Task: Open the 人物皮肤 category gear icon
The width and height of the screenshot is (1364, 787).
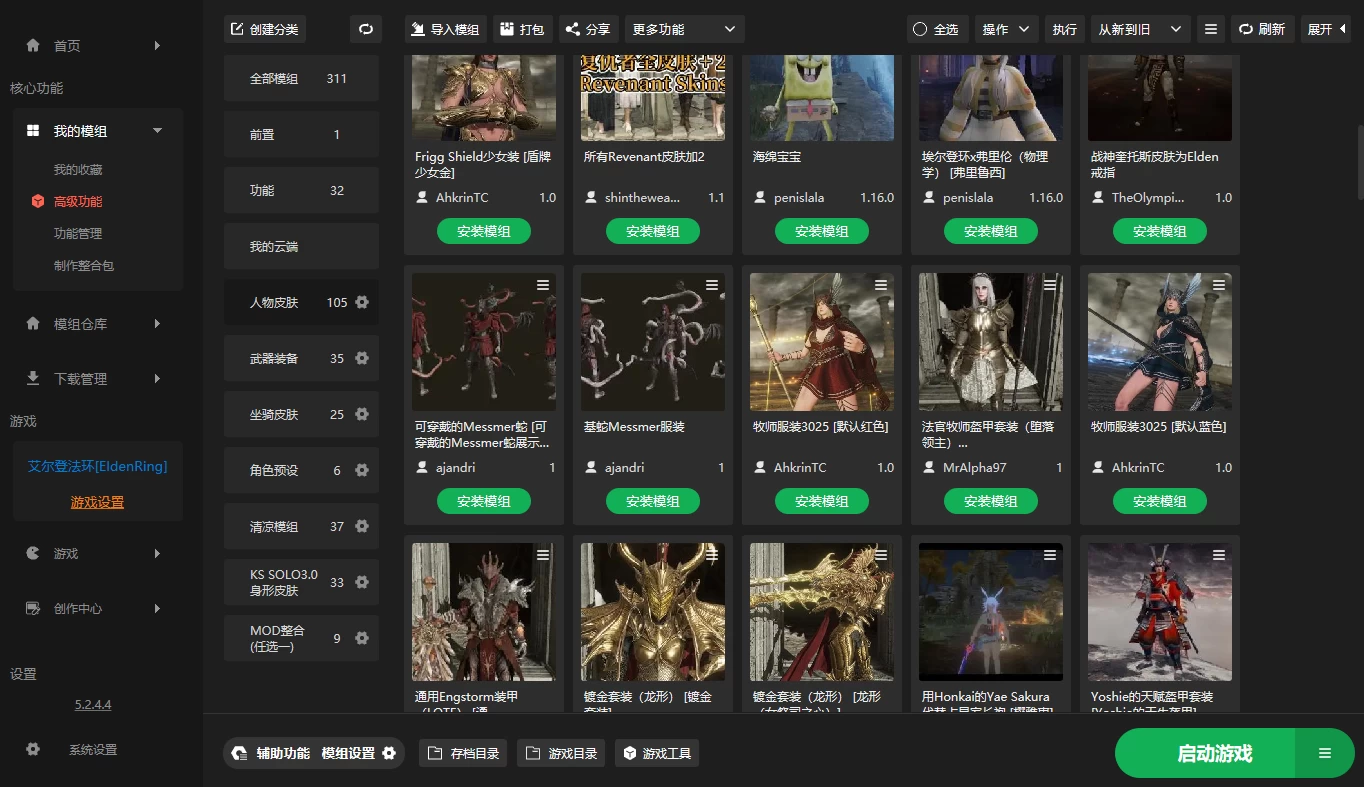Action: coord(364,302)
